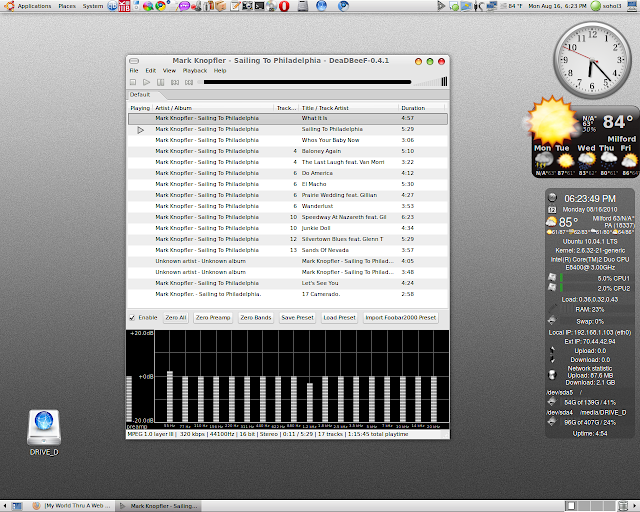The height and width of the screenshot is (512, 640).
Task: Launch Google Chrome from top panel
Action: click(x=161, y=6)
